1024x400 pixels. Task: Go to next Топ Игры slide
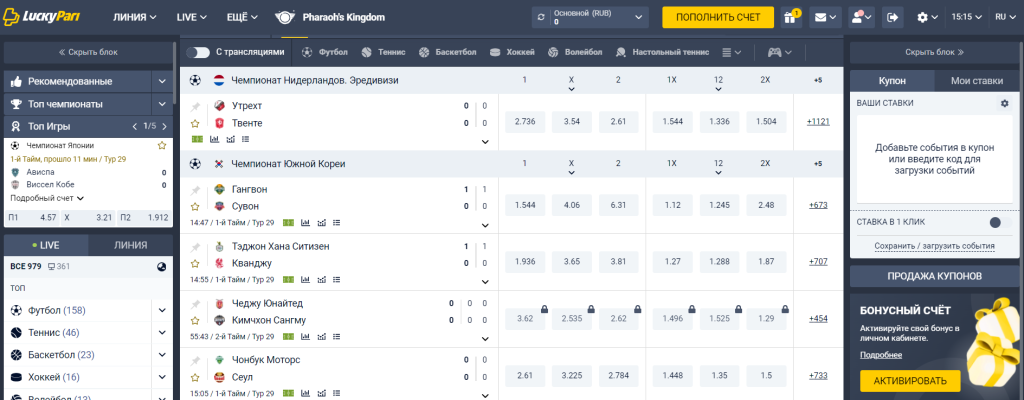click(165, 126)
